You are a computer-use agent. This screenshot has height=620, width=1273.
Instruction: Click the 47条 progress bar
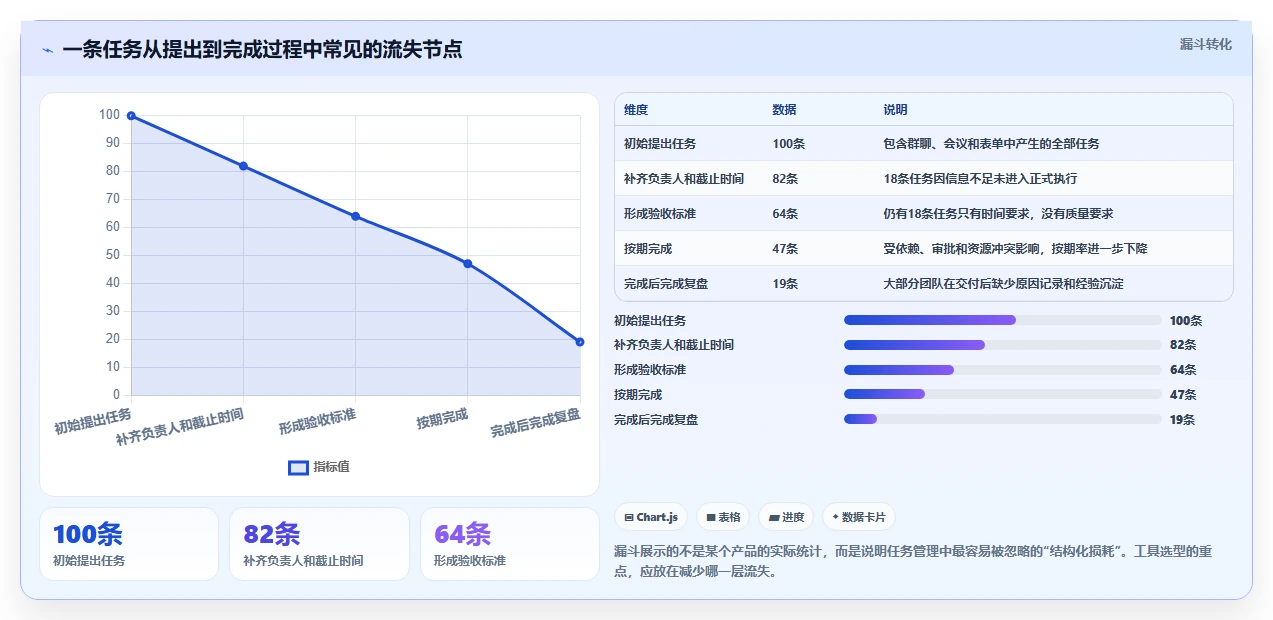(1003, 395)
